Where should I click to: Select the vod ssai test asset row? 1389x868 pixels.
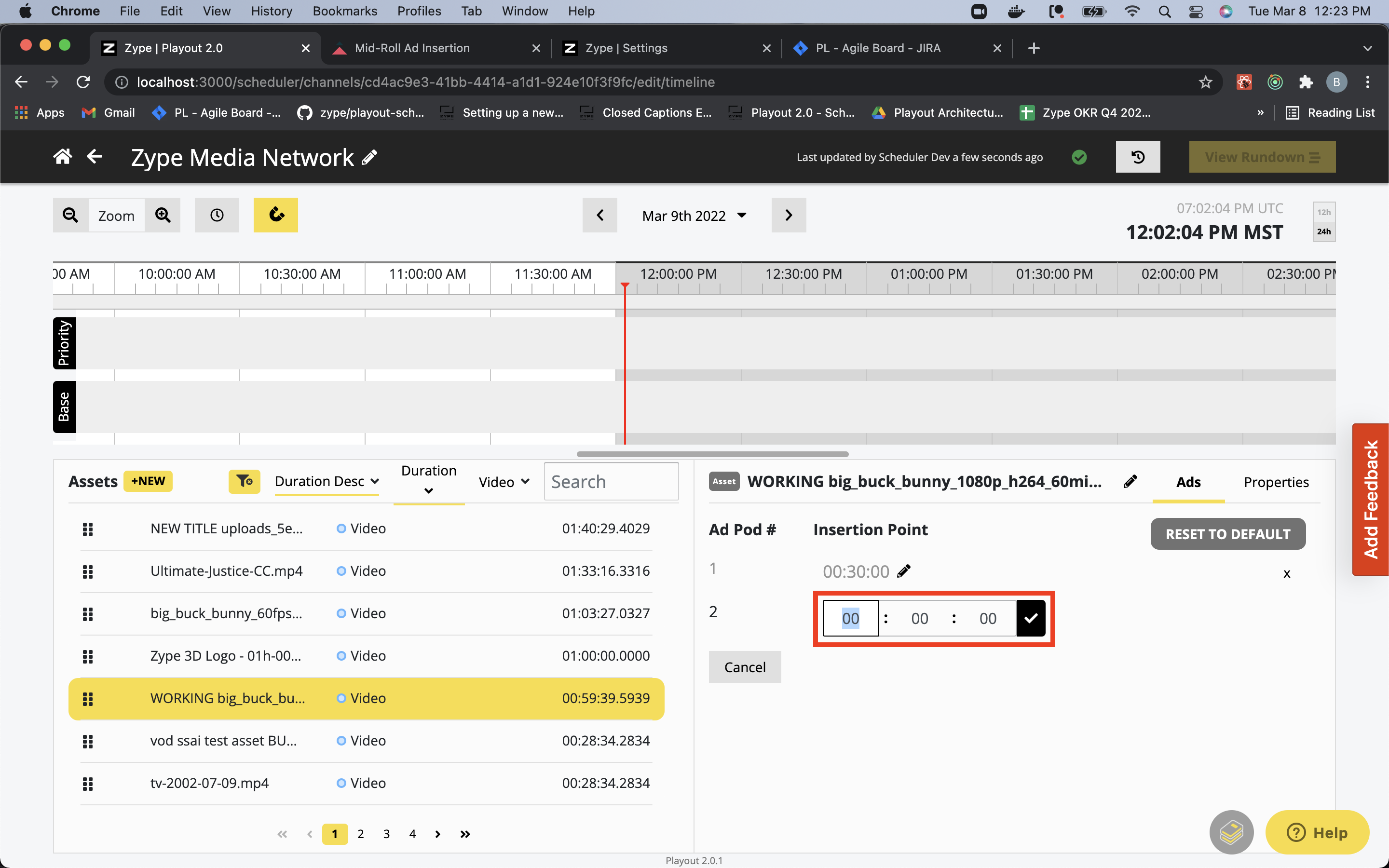(366, 741)
